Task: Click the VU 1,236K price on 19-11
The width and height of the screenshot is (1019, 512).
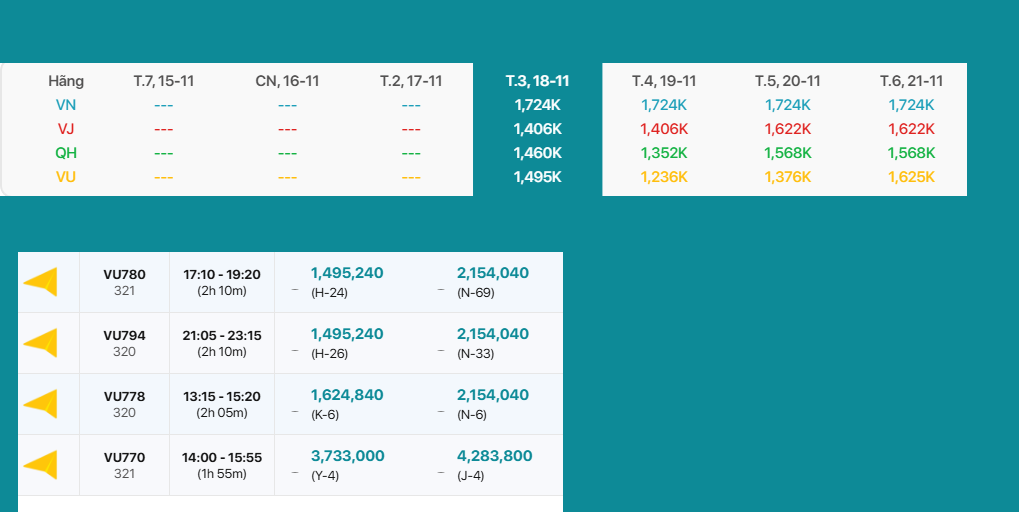Action: 664,177
